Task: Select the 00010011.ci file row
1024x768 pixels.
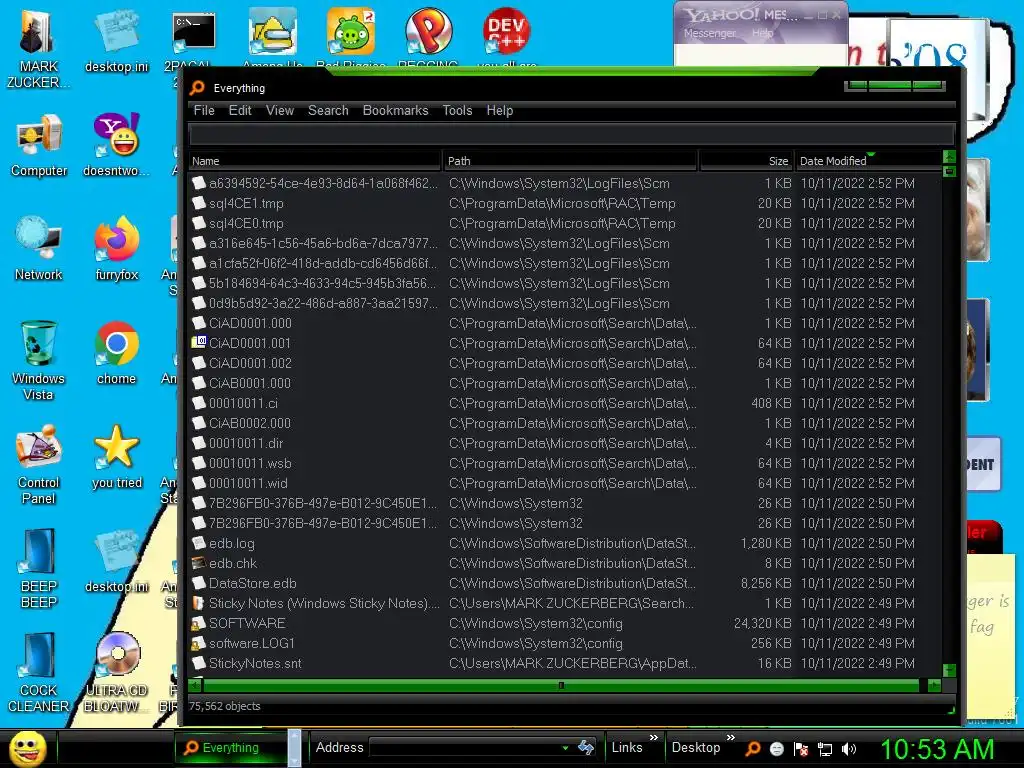Action: (x=566, y=403)
